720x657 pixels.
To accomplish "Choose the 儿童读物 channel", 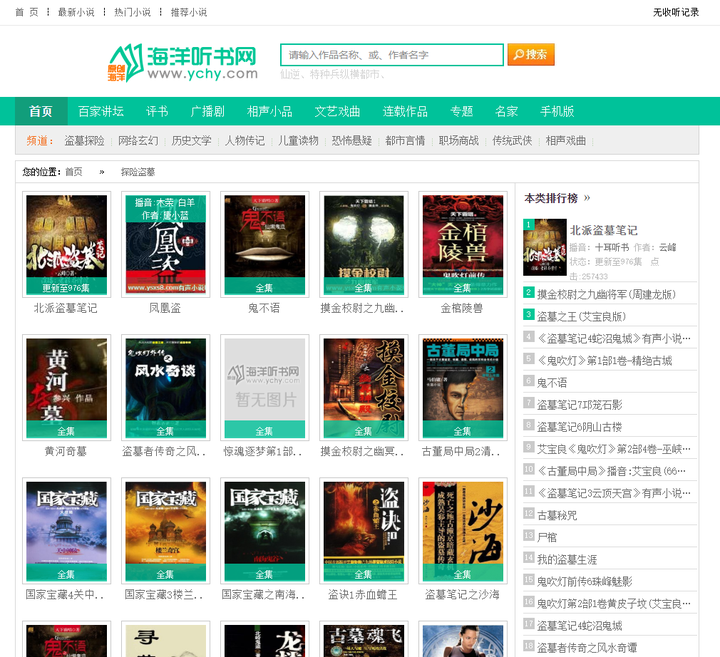I will pyautogui.click(x=298, y=140).
